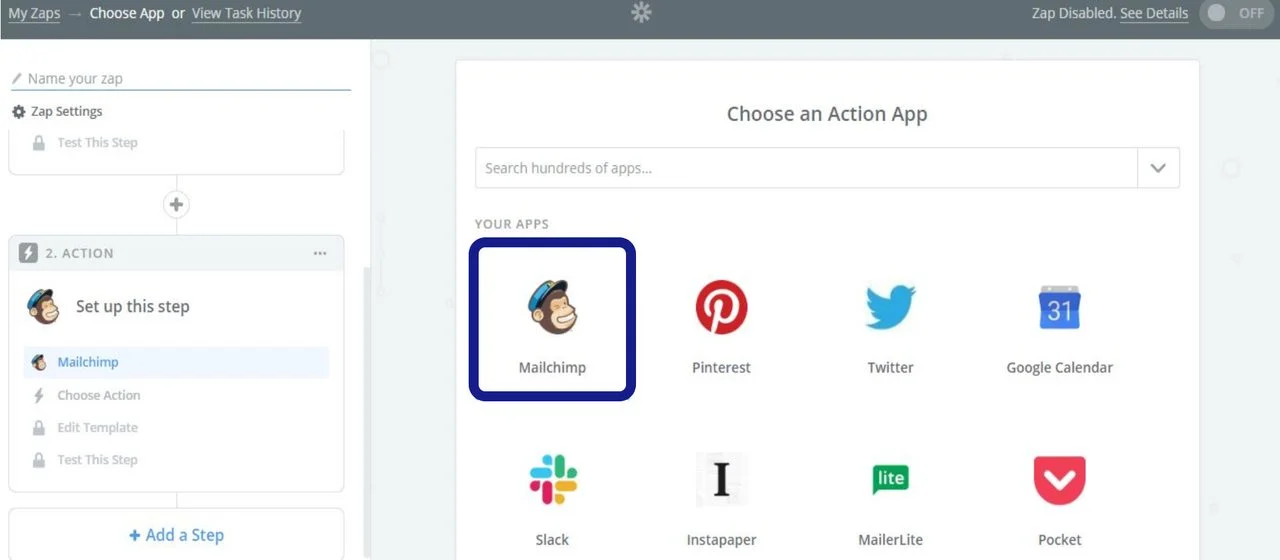This screenshot has height=560, width=1280.
Task: Open View Task History link
Action: [x=246, y=14]
